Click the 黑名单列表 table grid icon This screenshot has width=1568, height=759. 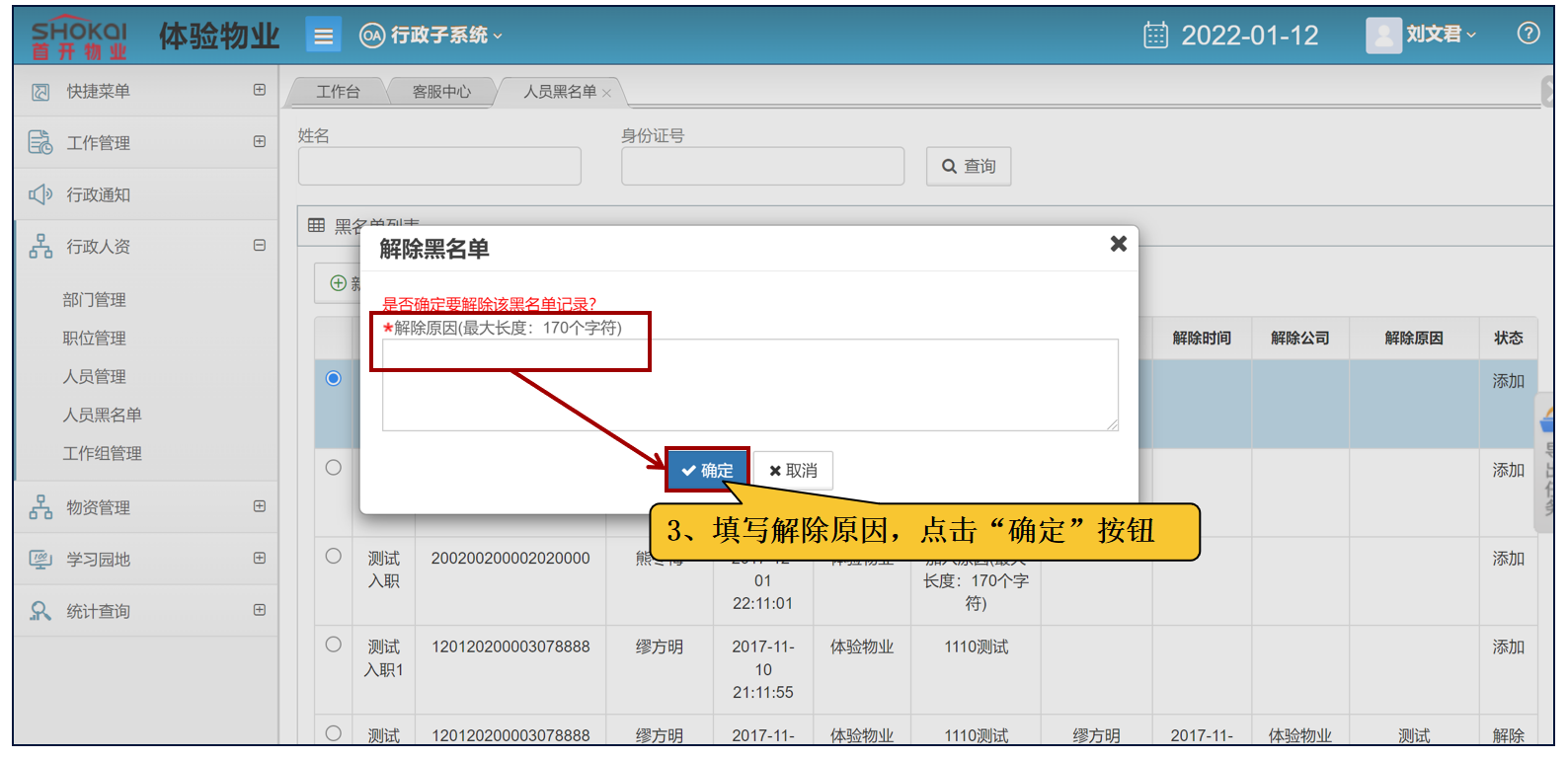coord(316,225)
